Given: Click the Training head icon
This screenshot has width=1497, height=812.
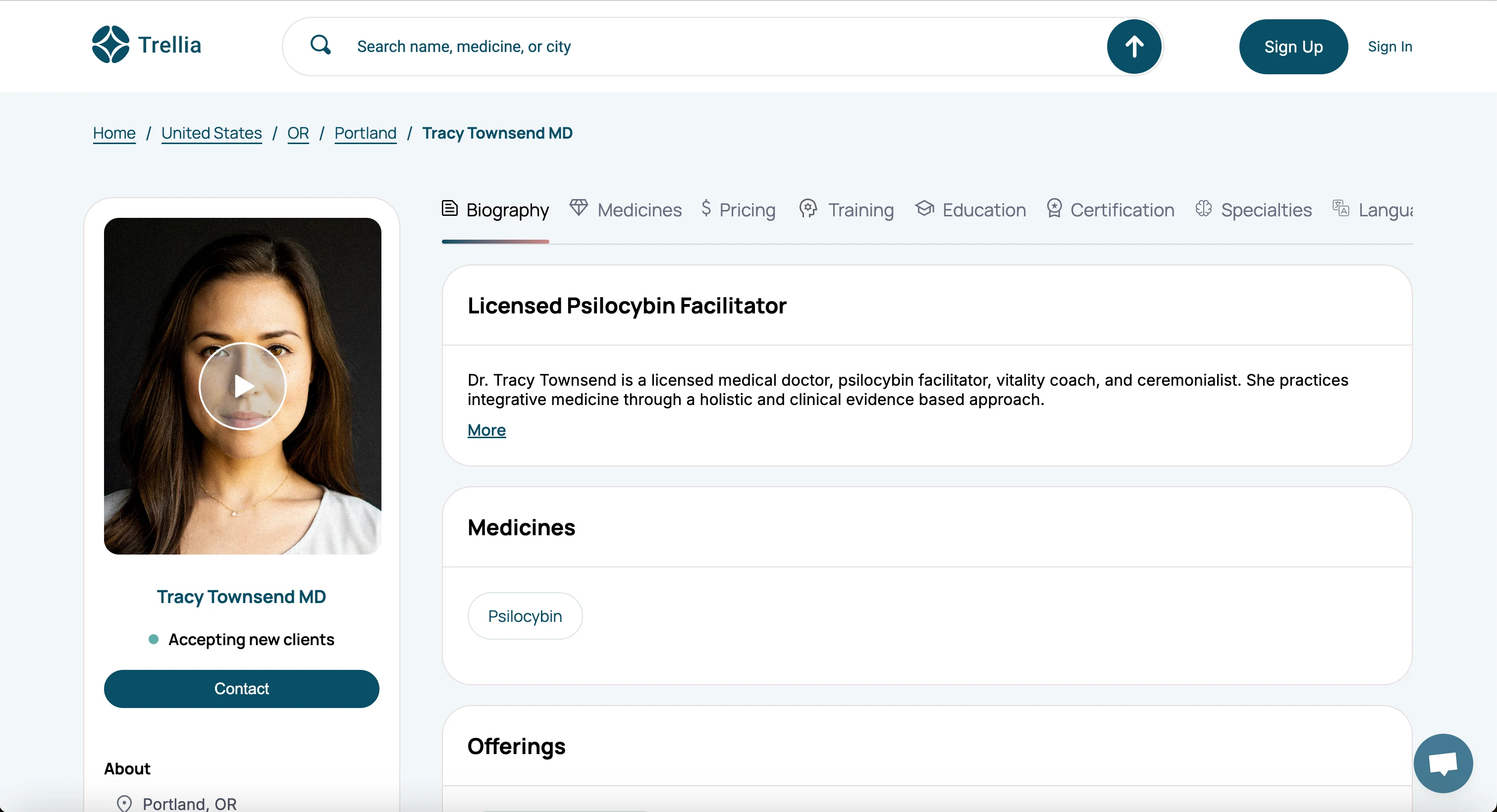Looking at the screenshot, I should pyautogui.click(x=808, y=208).
